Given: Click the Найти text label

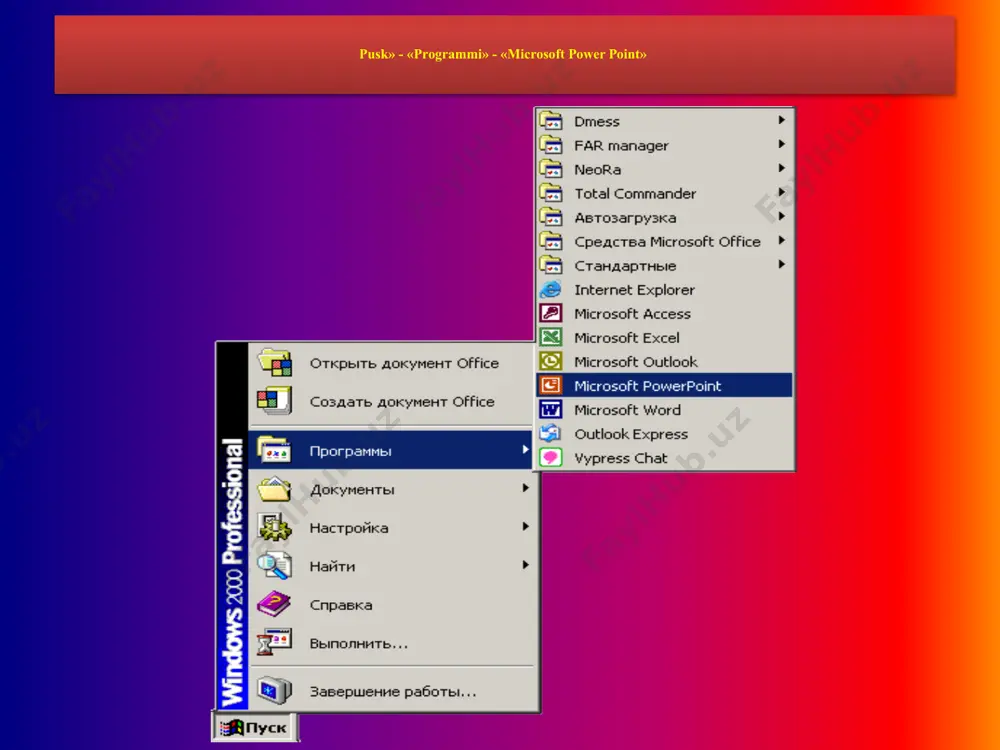Looking at the screenshot, I should pos(332,566).
